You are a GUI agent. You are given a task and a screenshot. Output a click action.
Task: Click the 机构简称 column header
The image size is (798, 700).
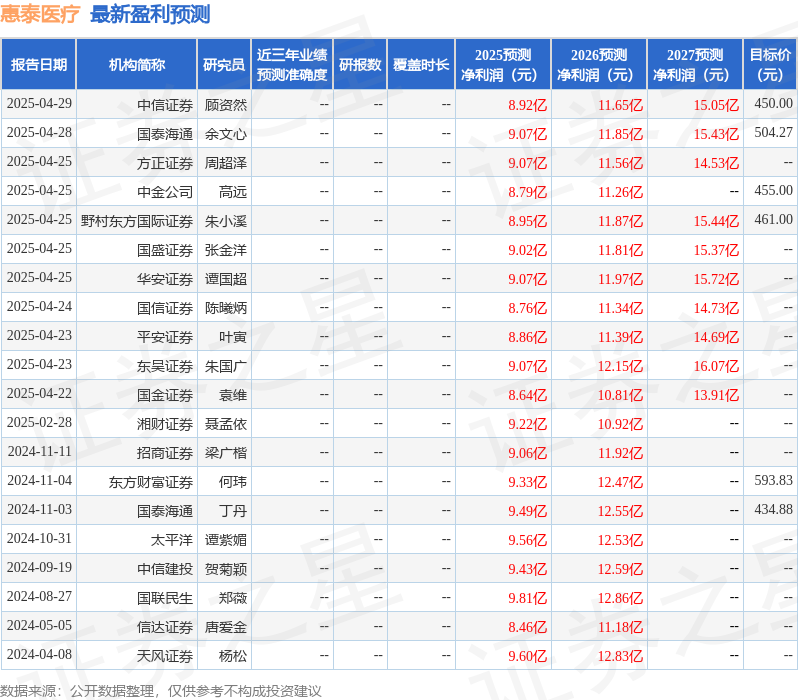[136, 65]
